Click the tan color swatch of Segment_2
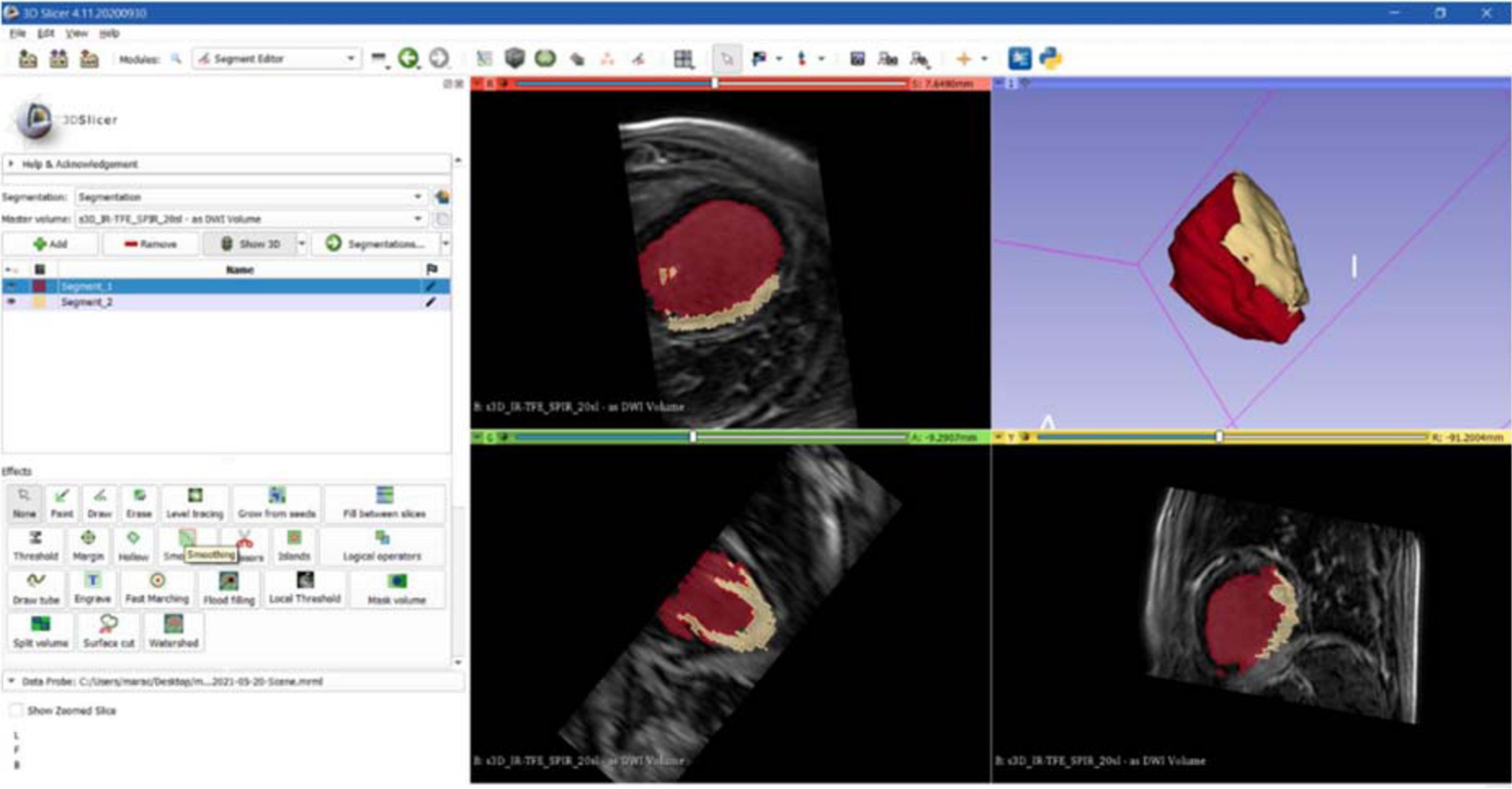This screenshot has height=789, width=1512. point(39,302)
